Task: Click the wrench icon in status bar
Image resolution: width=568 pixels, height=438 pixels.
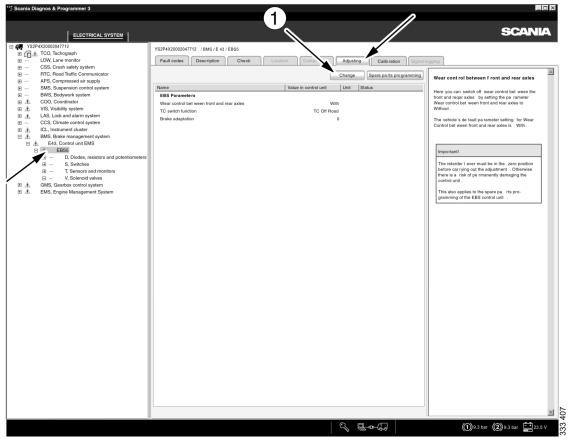Action: 344,427
